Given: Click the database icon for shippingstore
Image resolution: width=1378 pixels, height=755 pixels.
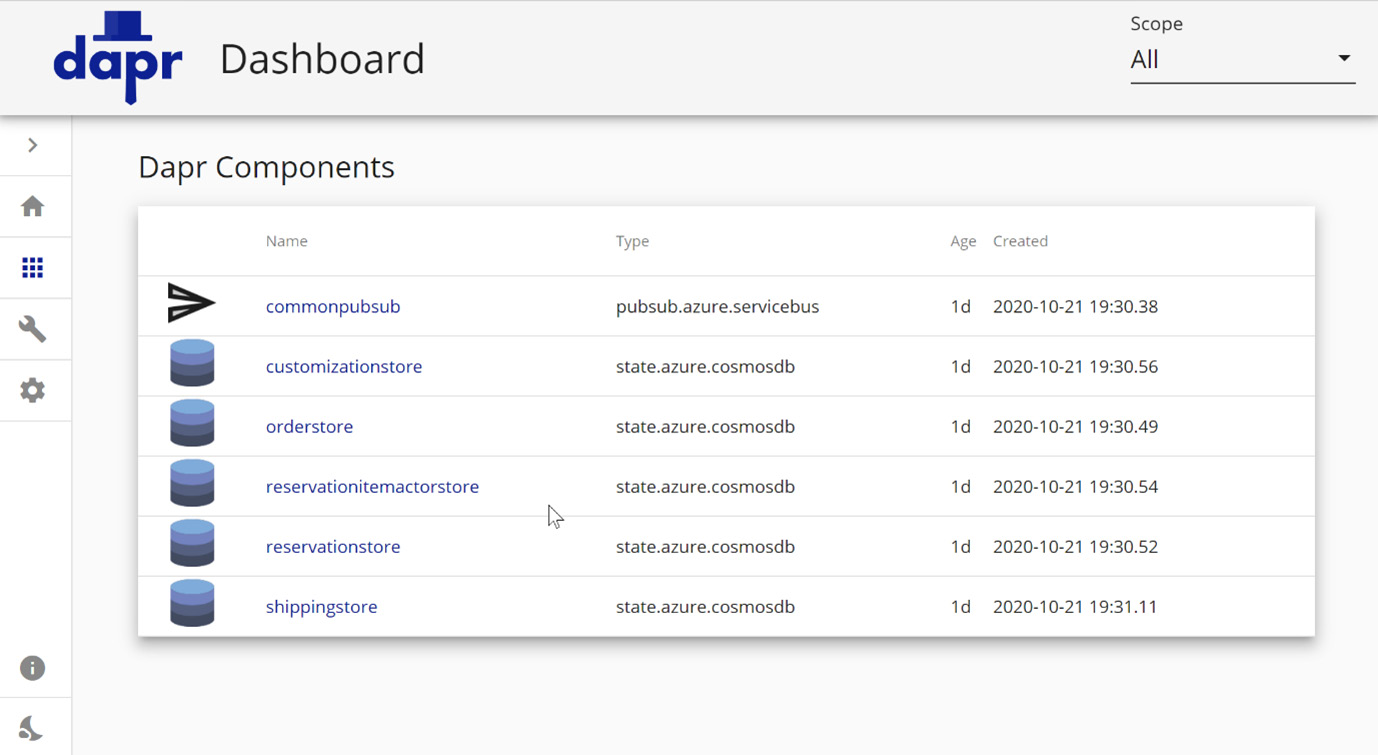Looking at the screenshot, I should pos(192,603).
